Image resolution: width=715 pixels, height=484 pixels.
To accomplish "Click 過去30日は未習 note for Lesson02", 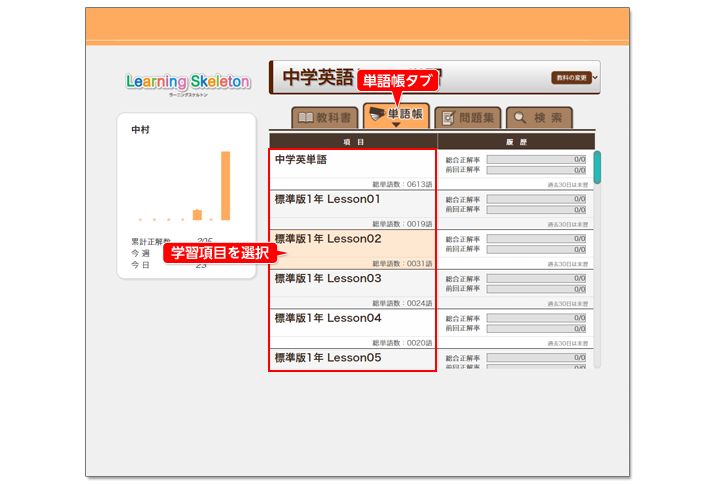I will click(x=567, y=264).
